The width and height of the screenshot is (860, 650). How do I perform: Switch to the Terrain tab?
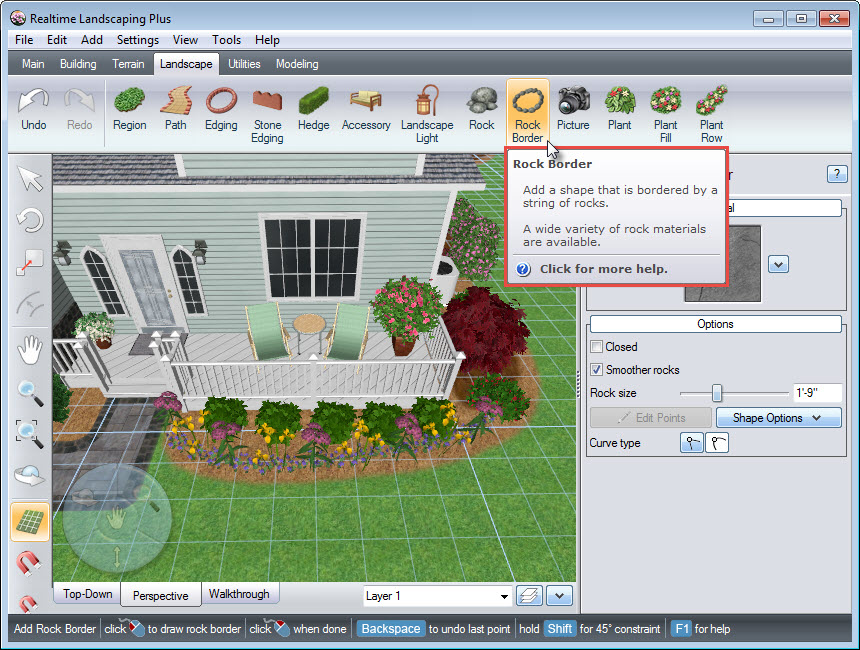coord(128,64)
